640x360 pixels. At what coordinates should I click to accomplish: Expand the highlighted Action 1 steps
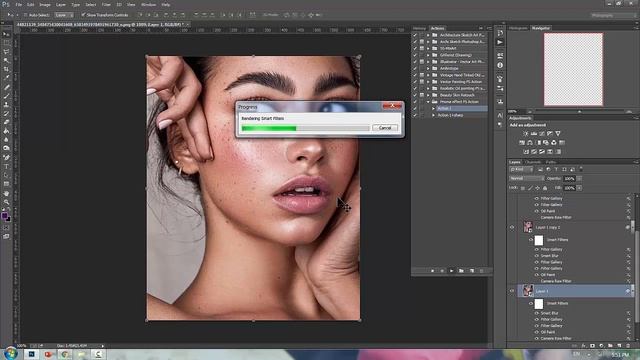[x=433, y=109]
